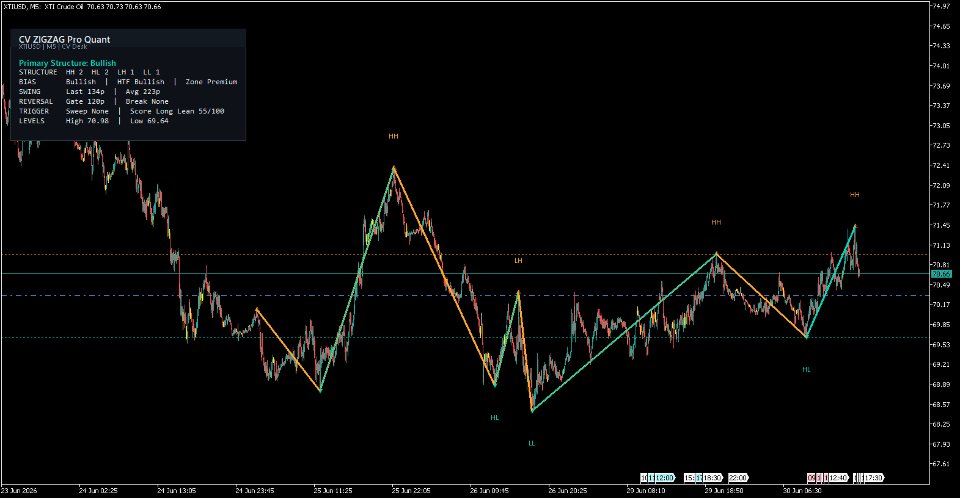Click 'Avg 223p' in the SWING row
This screenshot has height=498, width=960.
(143, 92)
